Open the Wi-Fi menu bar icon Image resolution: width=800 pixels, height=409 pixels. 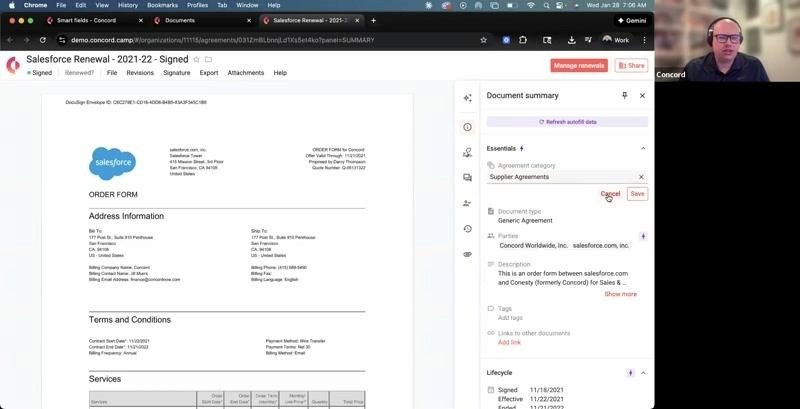(531, 5)
